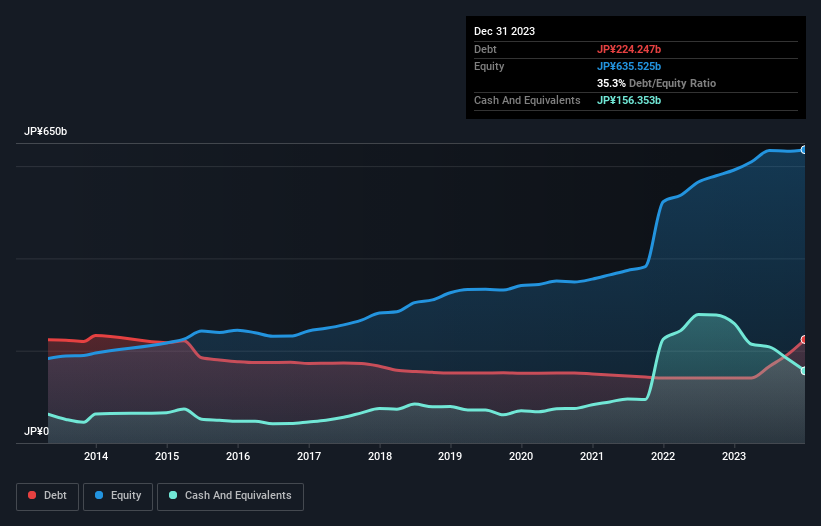Click the teal Cash endpoint marker on chart

(x=803, y=371)
